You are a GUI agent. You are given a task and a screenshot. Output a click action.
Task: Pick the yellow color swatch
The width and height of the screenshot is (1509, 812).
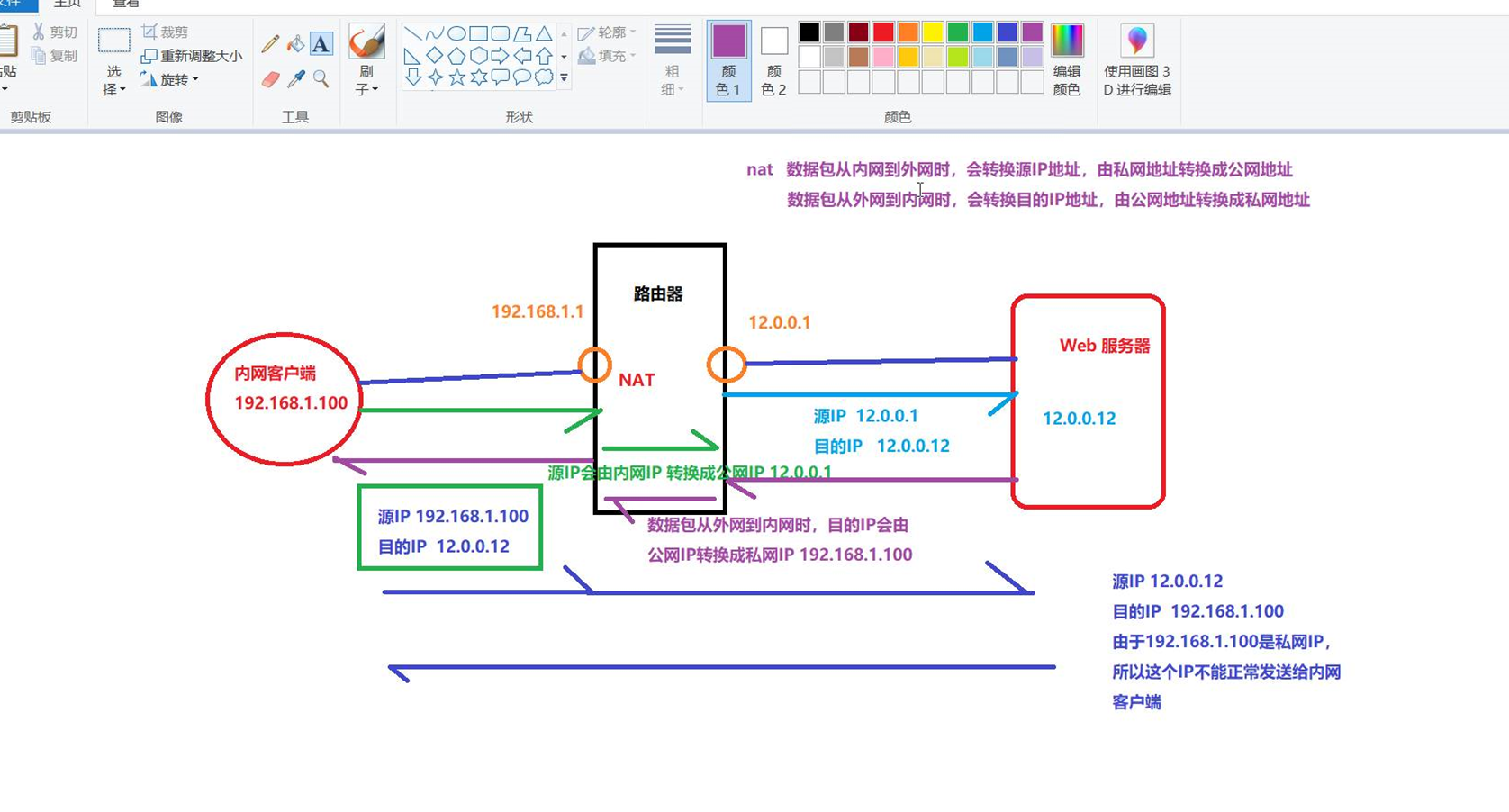tap(933, 32)
